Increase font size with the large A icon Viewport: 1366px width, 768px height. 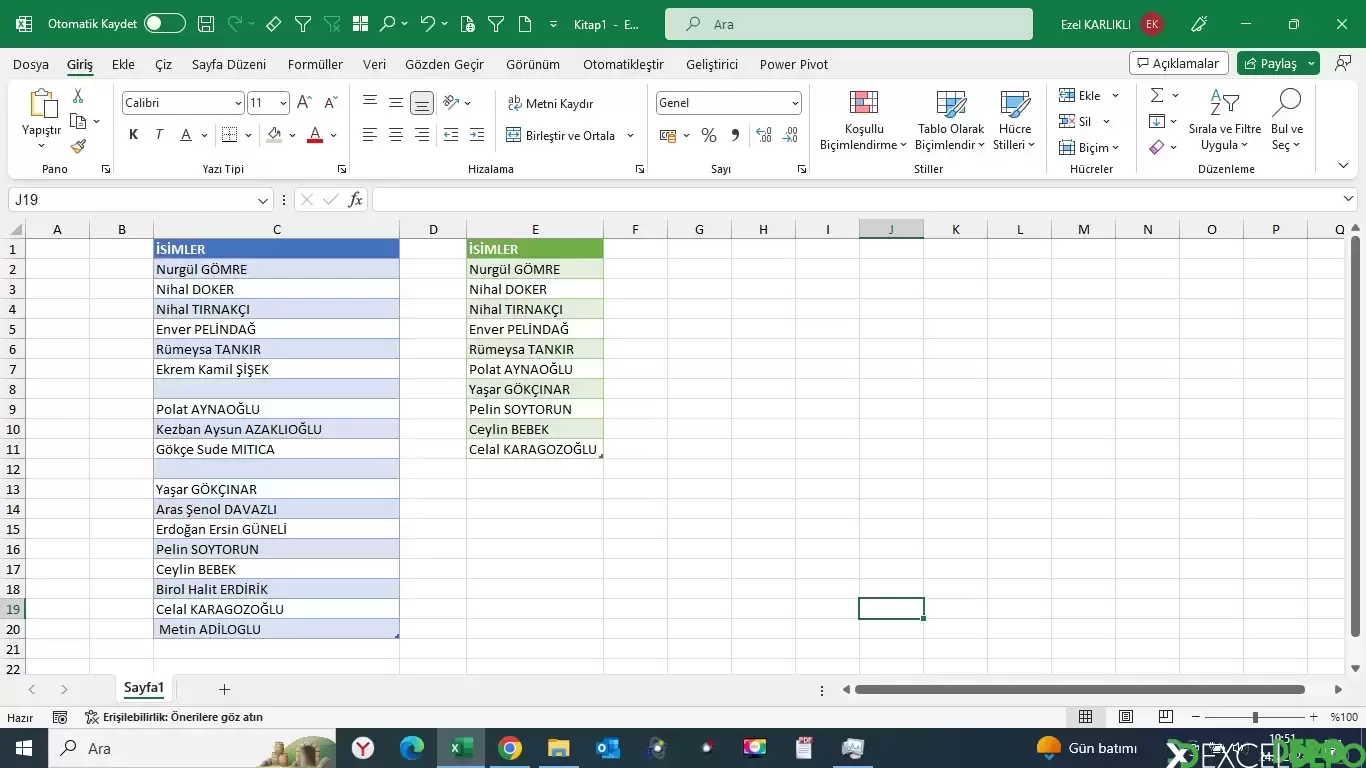tap(304, 103)
